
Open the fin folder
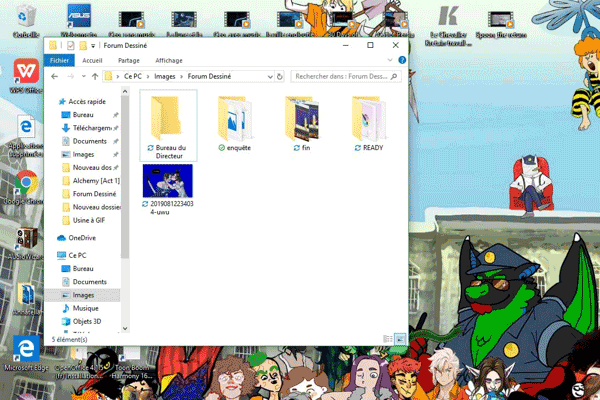click(302, 122)
